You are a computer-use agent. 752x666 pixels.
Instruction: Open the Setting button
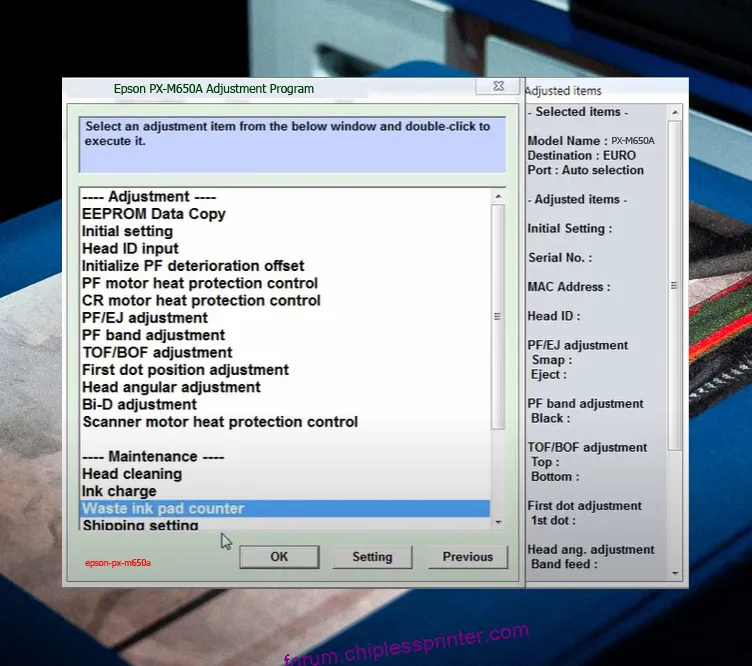[372, 557]
